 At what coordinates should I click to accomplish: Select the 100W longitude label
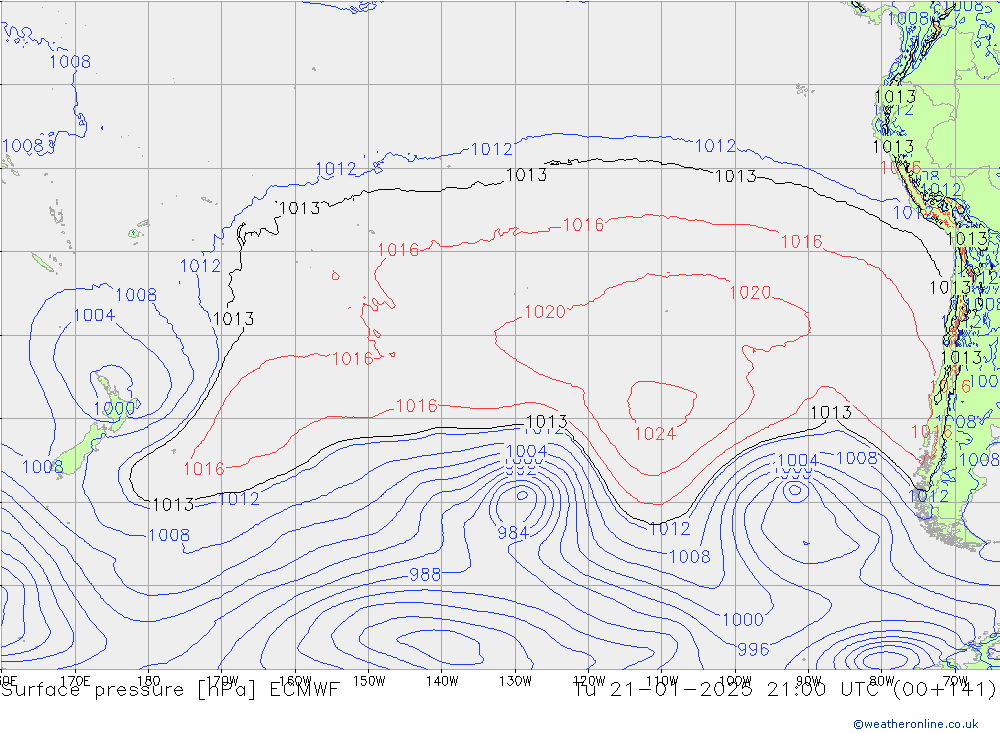click(x=735, y=680)
